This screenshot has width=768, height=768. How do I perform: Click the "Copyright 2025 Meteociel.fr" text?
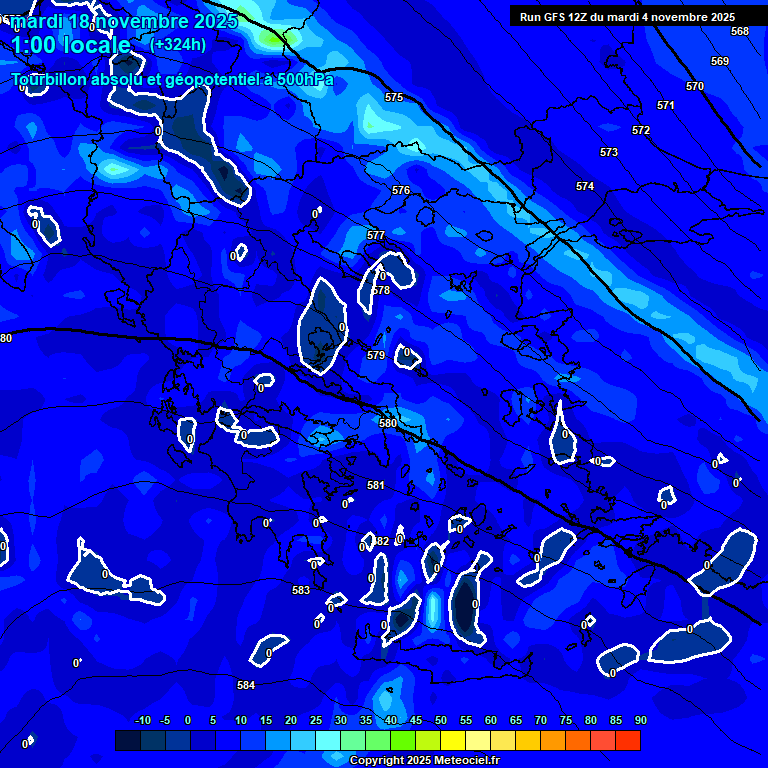pos(424,761)
